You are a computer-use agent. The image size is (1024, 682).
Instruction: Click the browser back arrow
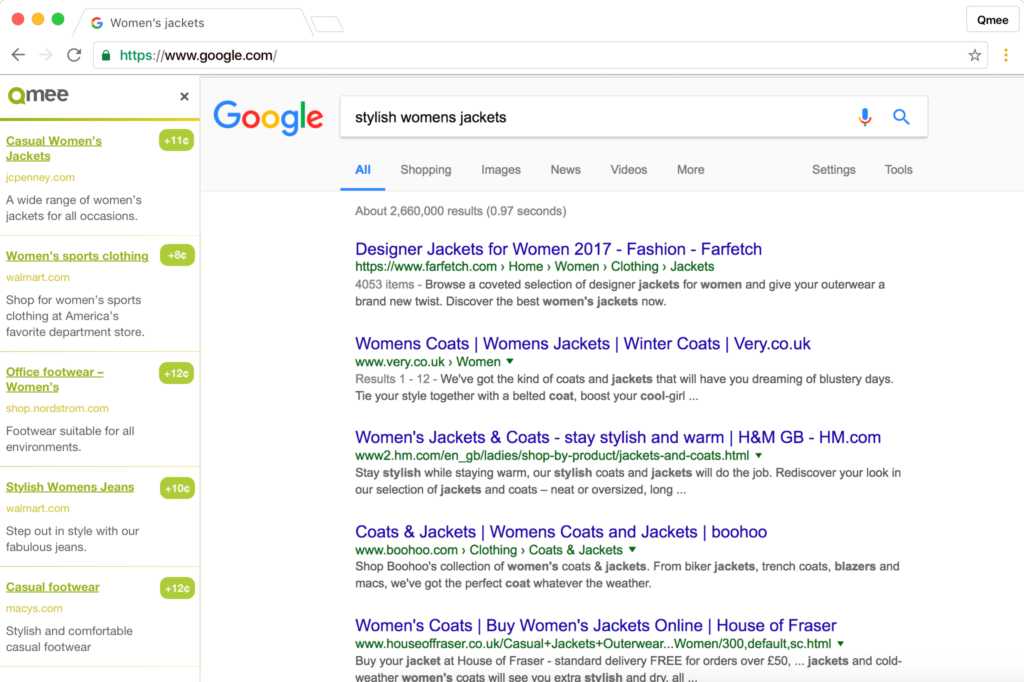coord(17,55)
